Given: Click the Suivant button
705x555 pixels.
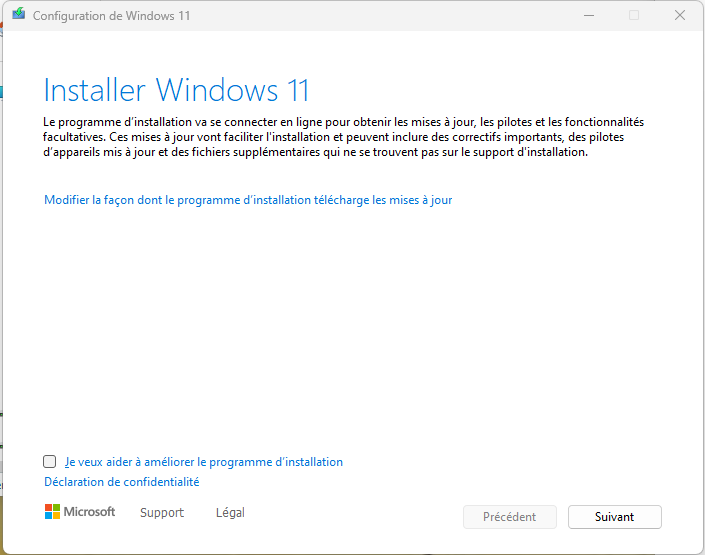Looking at the screenshot, I should point(615,517).
